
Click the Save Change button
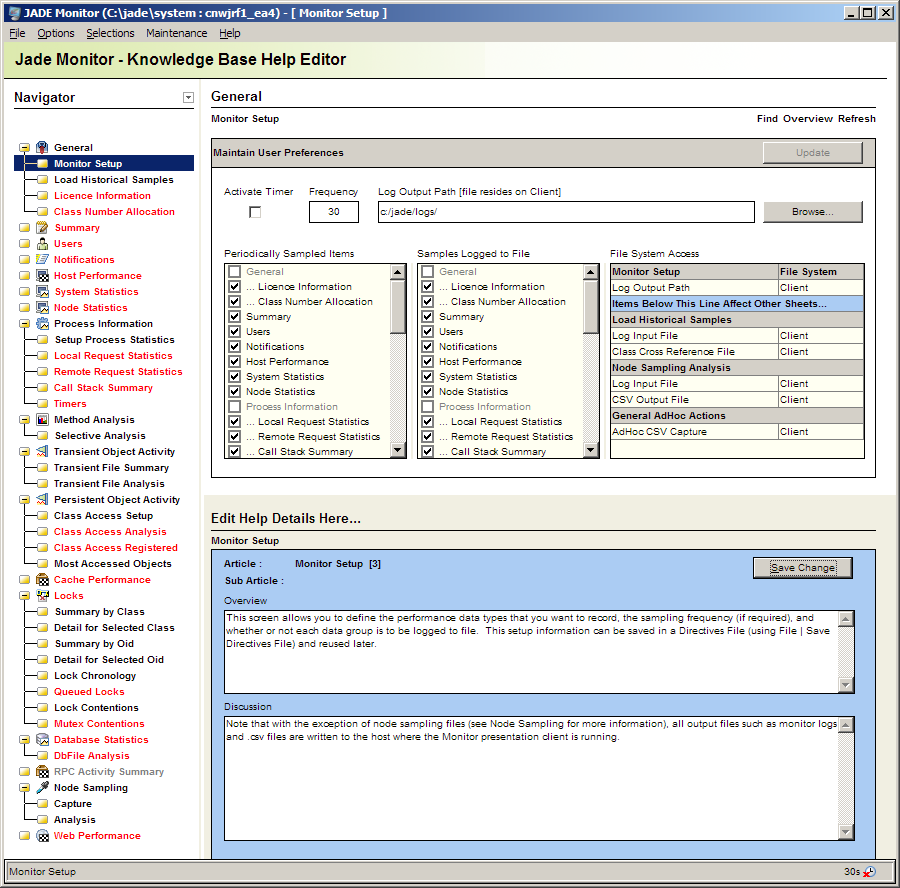tap(802, 567)
